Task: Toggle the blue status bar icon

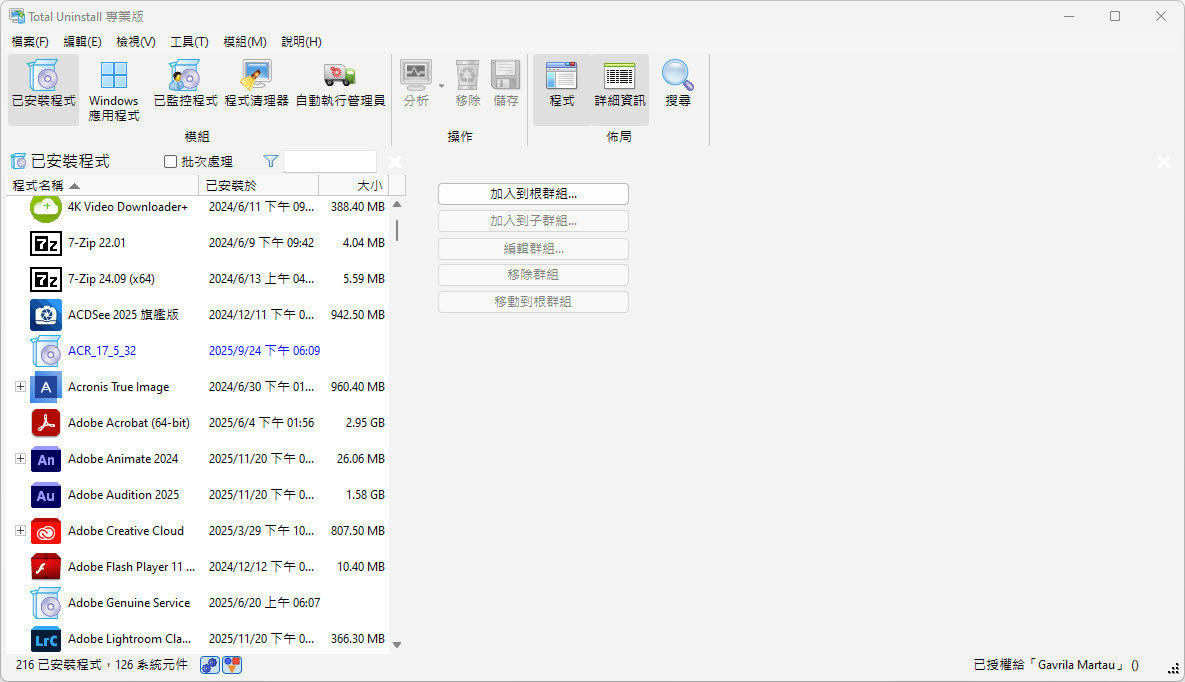Action: (210, 665)
